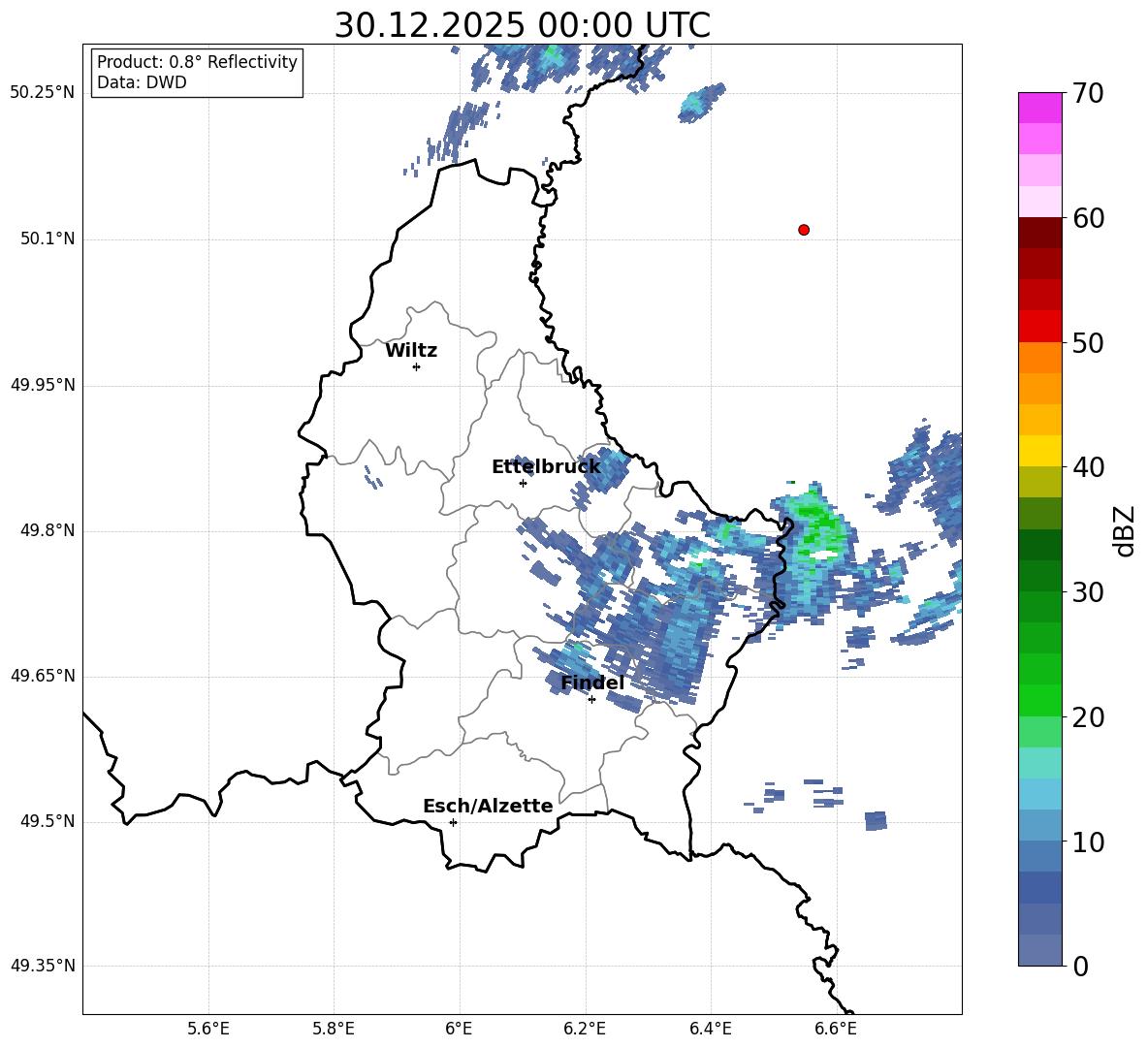Click the colorbar tick label 50

click(1088, 342)
